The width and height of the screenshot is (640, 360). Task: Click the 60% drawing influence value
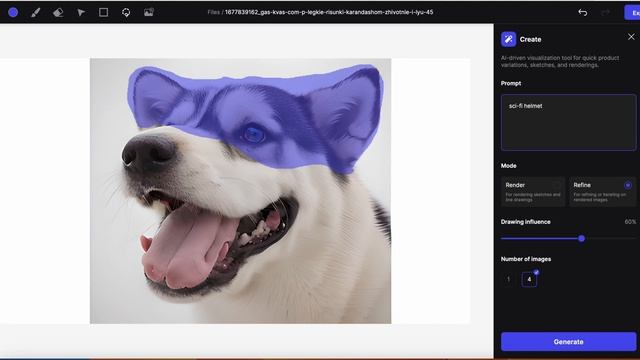click(x=630, y=222)
